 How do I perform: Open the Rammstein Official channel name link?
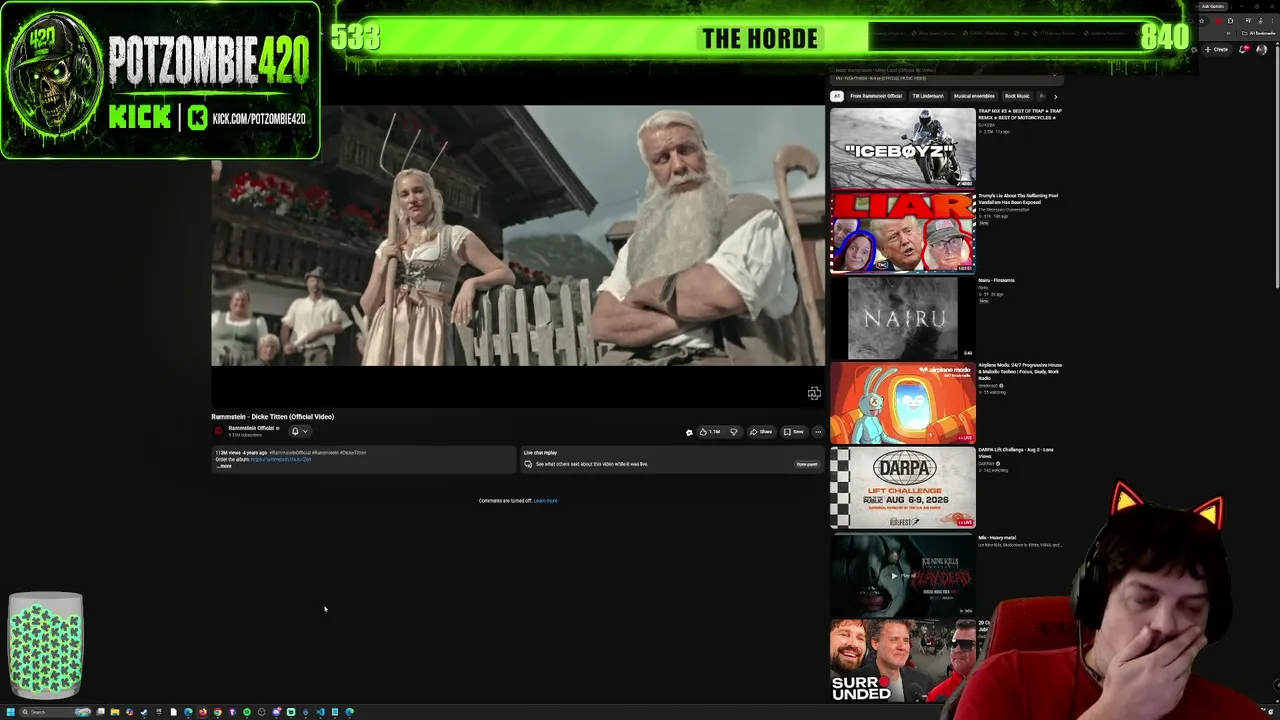tap(251, 428)
